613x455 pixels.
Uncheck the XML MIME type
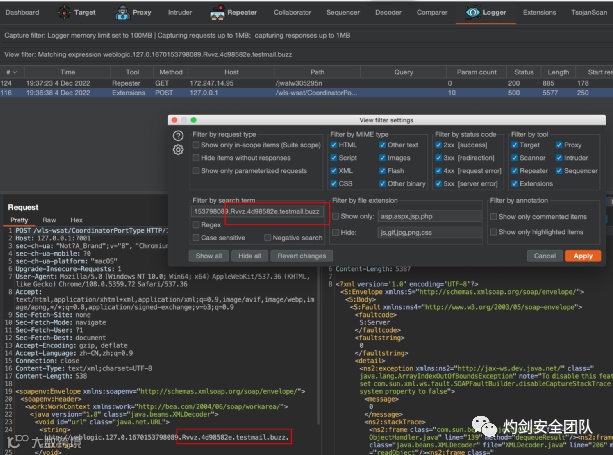pos(333,171)
